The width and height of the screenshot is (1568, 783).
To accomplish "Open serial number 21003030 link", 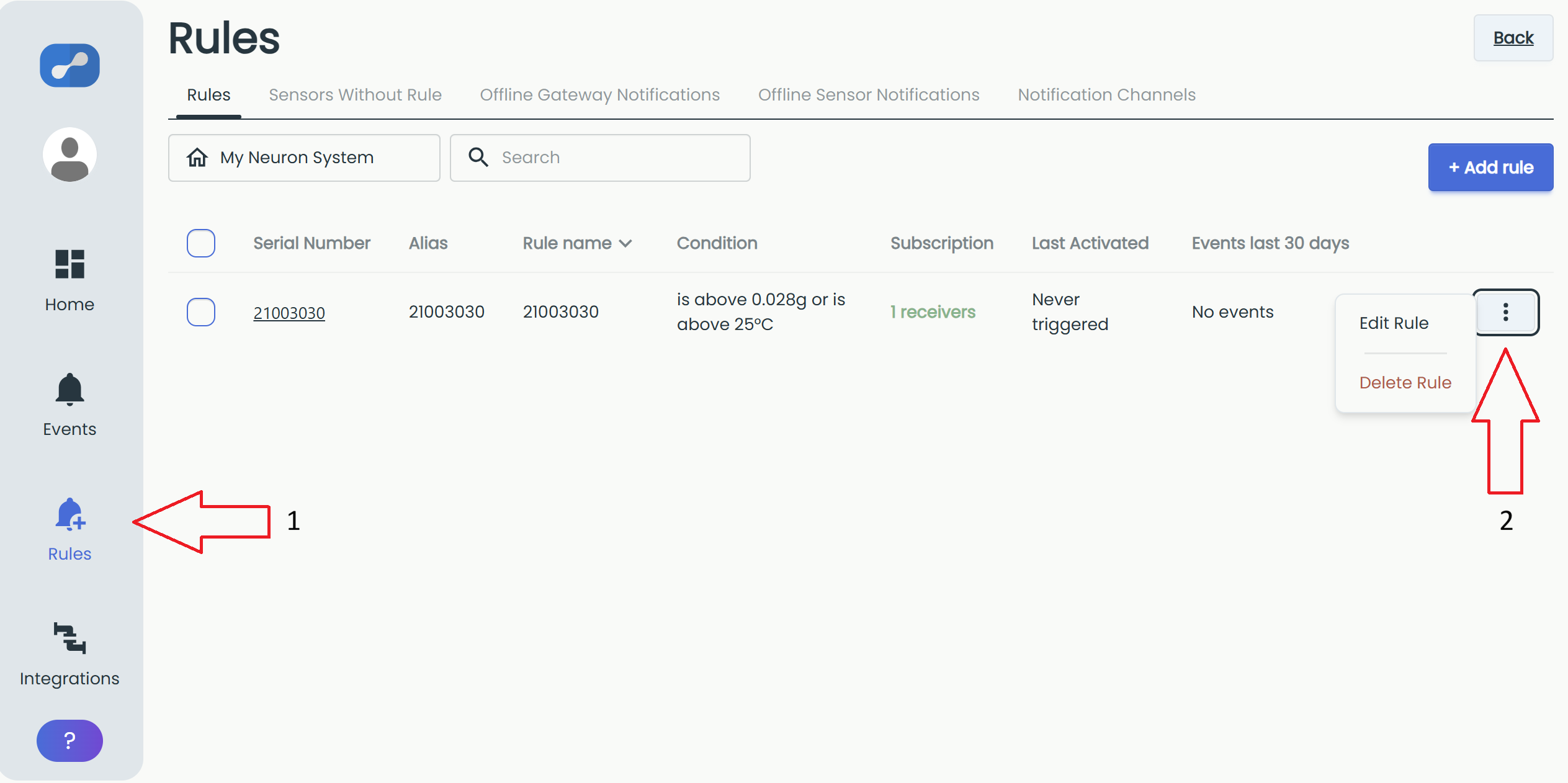I will [x=289, y=313].
